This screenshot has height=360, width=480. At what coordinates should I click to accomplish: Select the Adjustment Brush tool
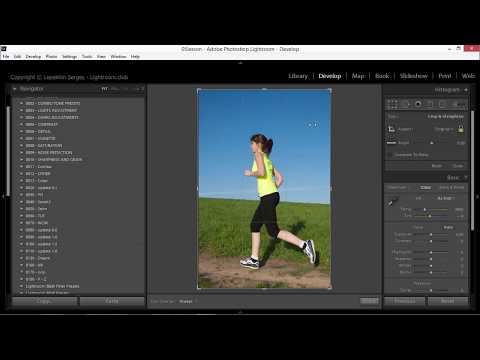pyautogui.click(x=457, y=104)
